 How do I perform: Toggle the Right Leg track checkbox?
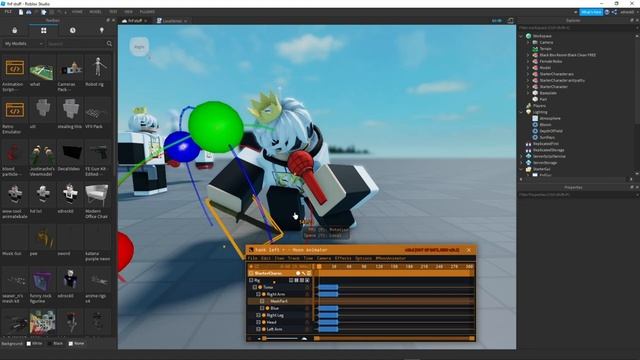(258, 315)
